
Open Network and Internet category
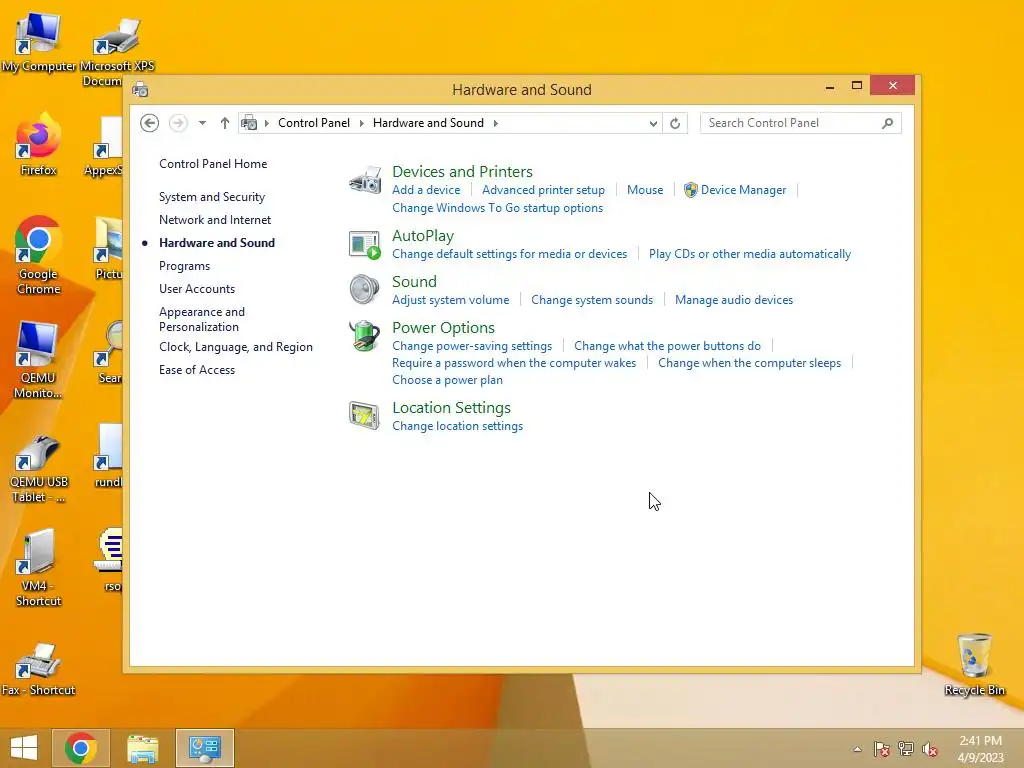click(215, 220)
